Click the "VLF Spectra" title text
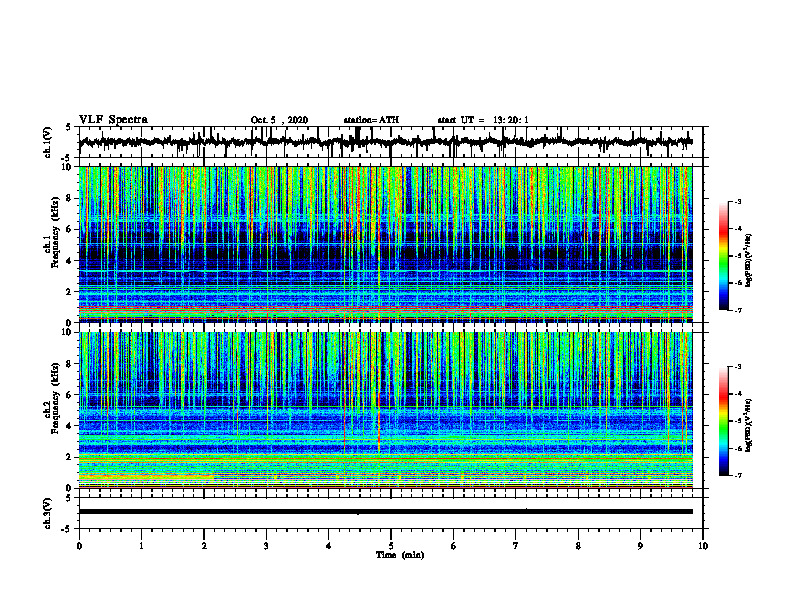The height and width of the screenshot is (612, 792). (113, 119)
